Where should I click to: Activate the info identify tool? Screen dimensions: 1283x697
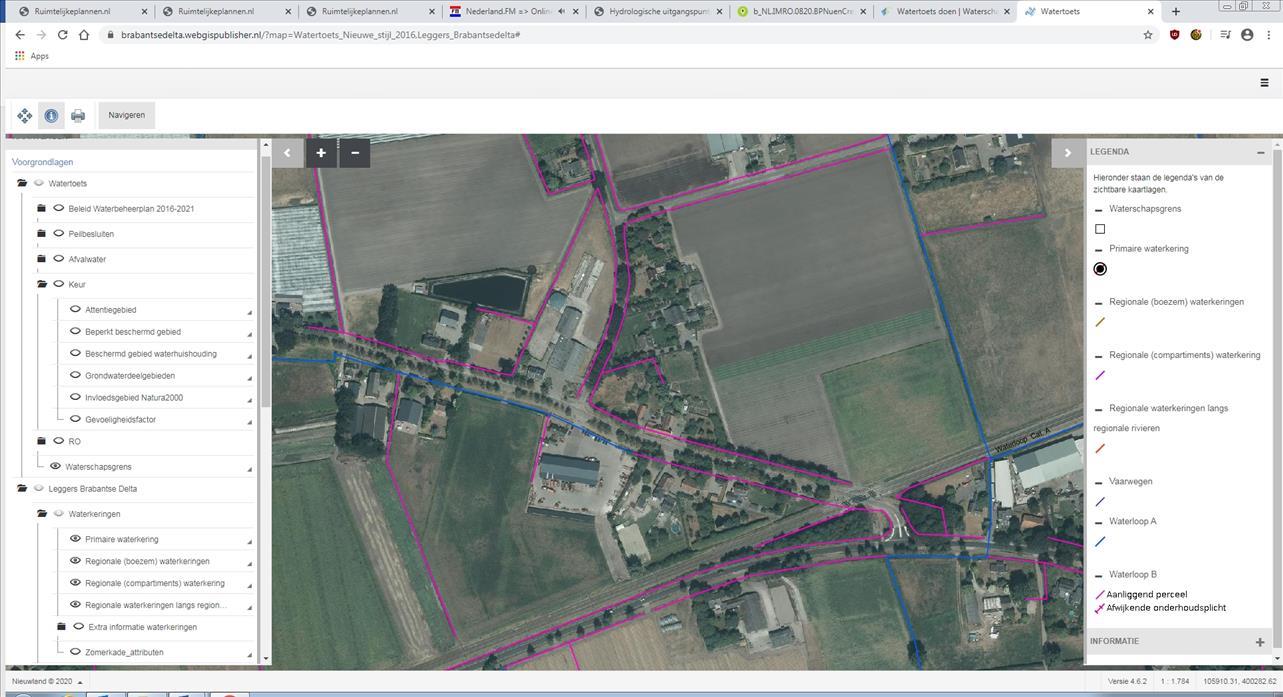click(51, 116)
